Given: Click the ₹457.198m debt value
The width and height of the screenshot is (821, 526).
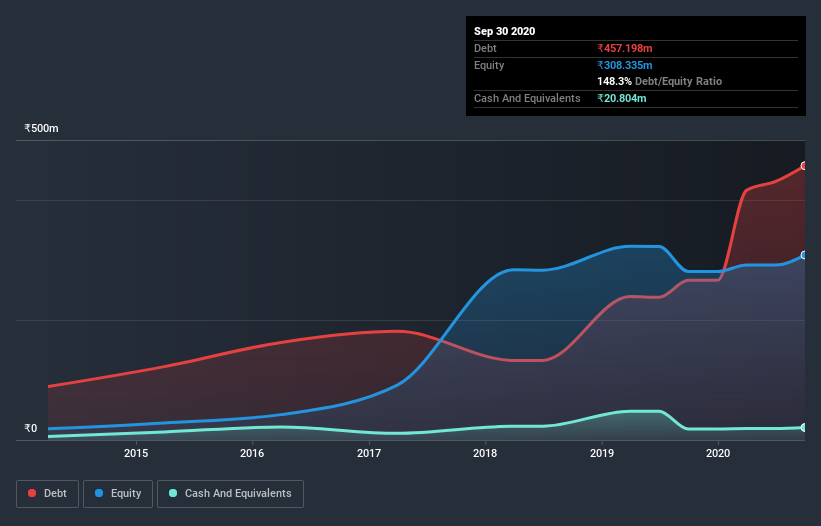Looking at the screenshot, I should pos(625,48).
